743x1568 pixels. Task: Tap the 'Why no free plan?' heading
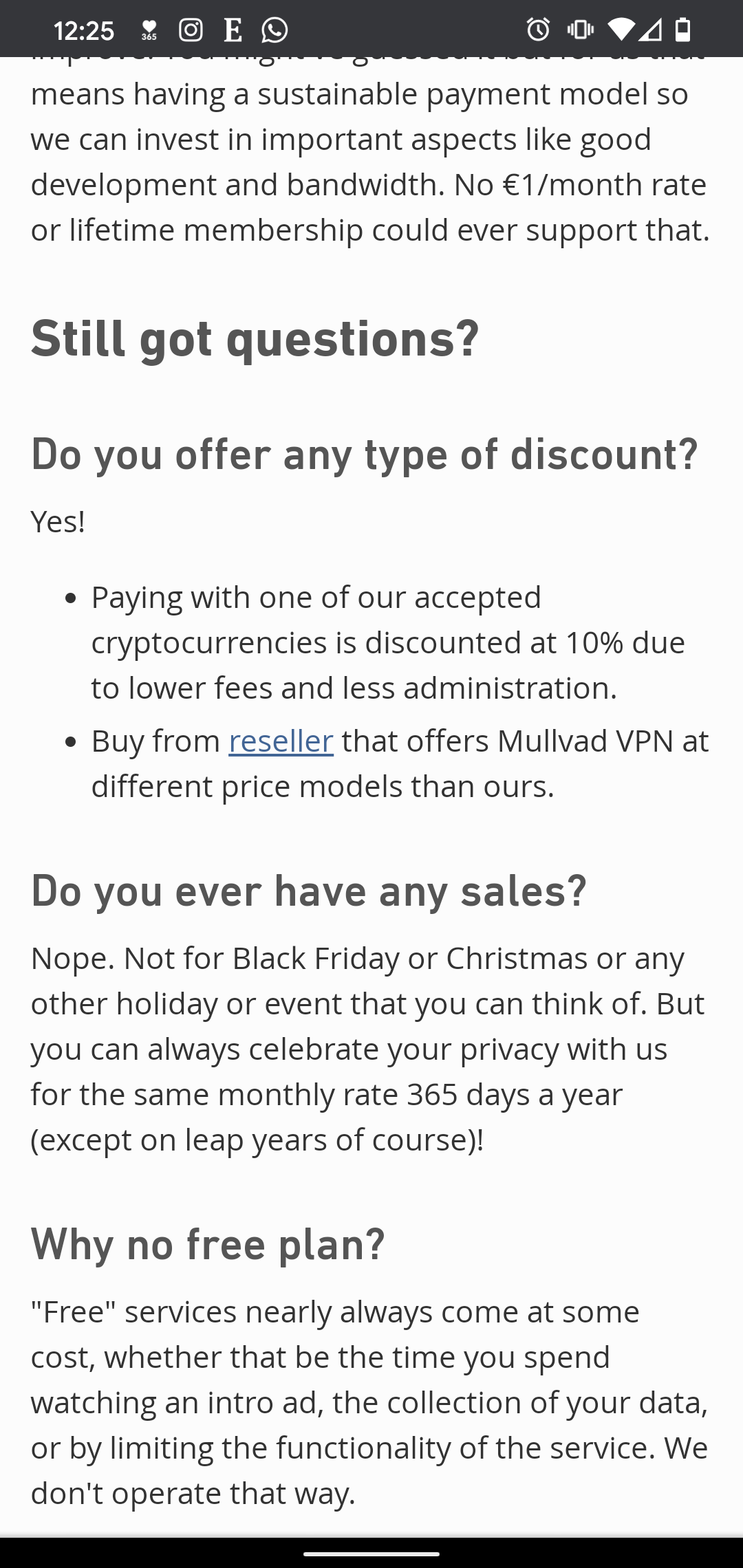[208, 1244]
